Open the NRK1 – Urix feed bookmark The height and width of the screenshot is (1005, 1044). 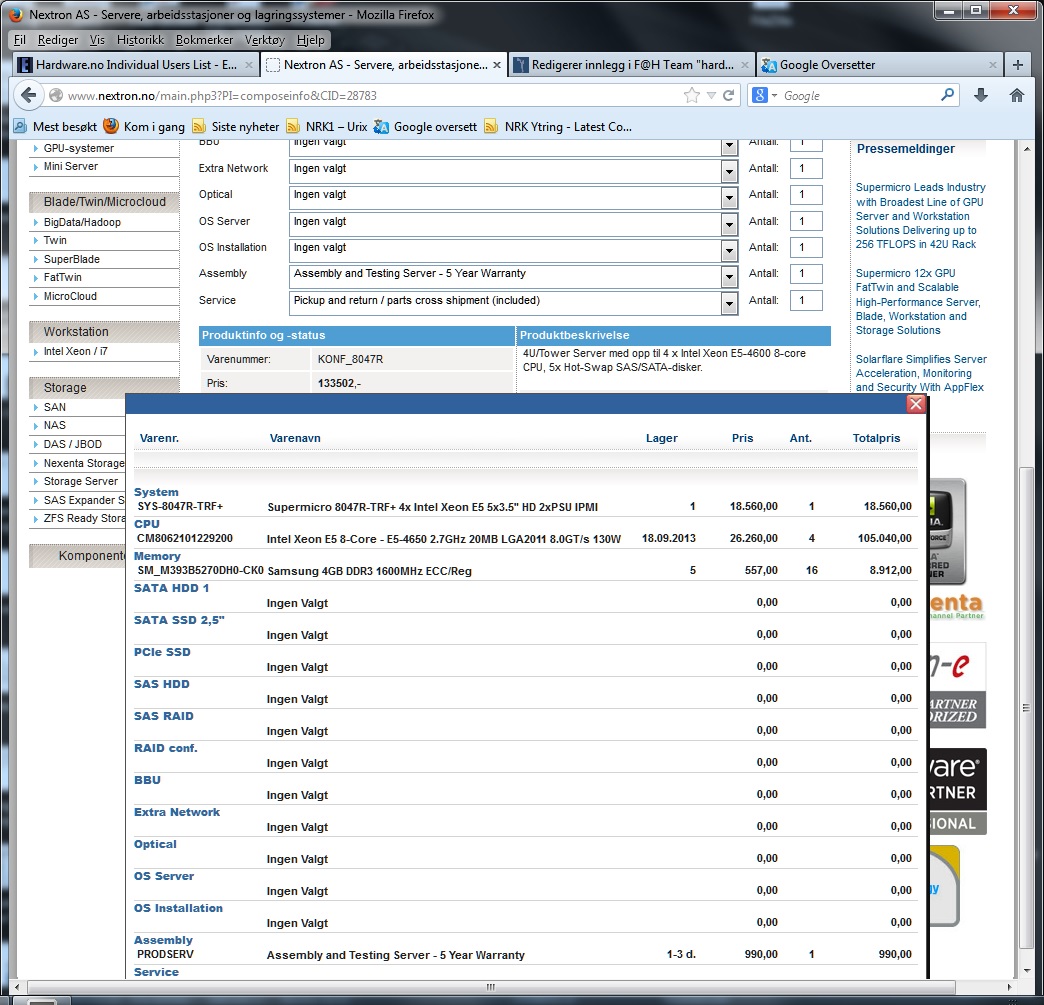[327, 127]
